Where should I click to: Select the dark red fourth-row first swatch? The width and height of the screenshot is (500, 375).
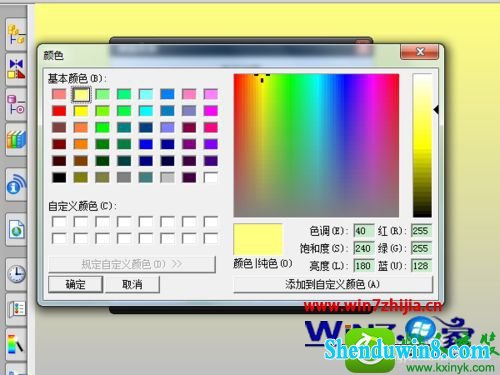coord(59,144)
